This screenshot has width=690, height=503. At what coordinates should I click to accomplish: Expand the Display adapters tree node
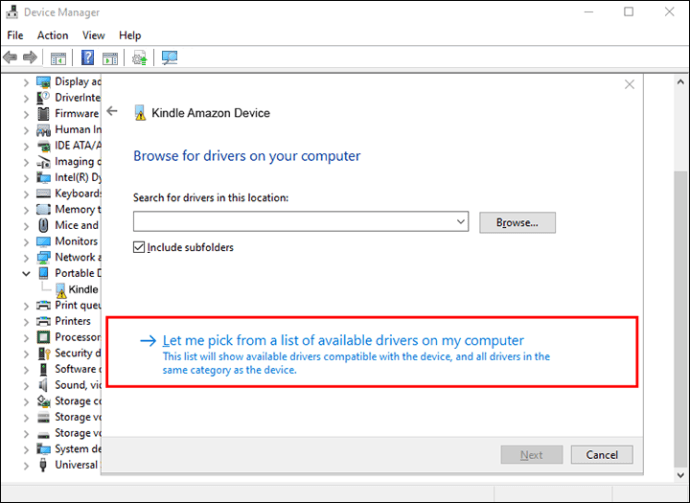click(x=26, y=81)
